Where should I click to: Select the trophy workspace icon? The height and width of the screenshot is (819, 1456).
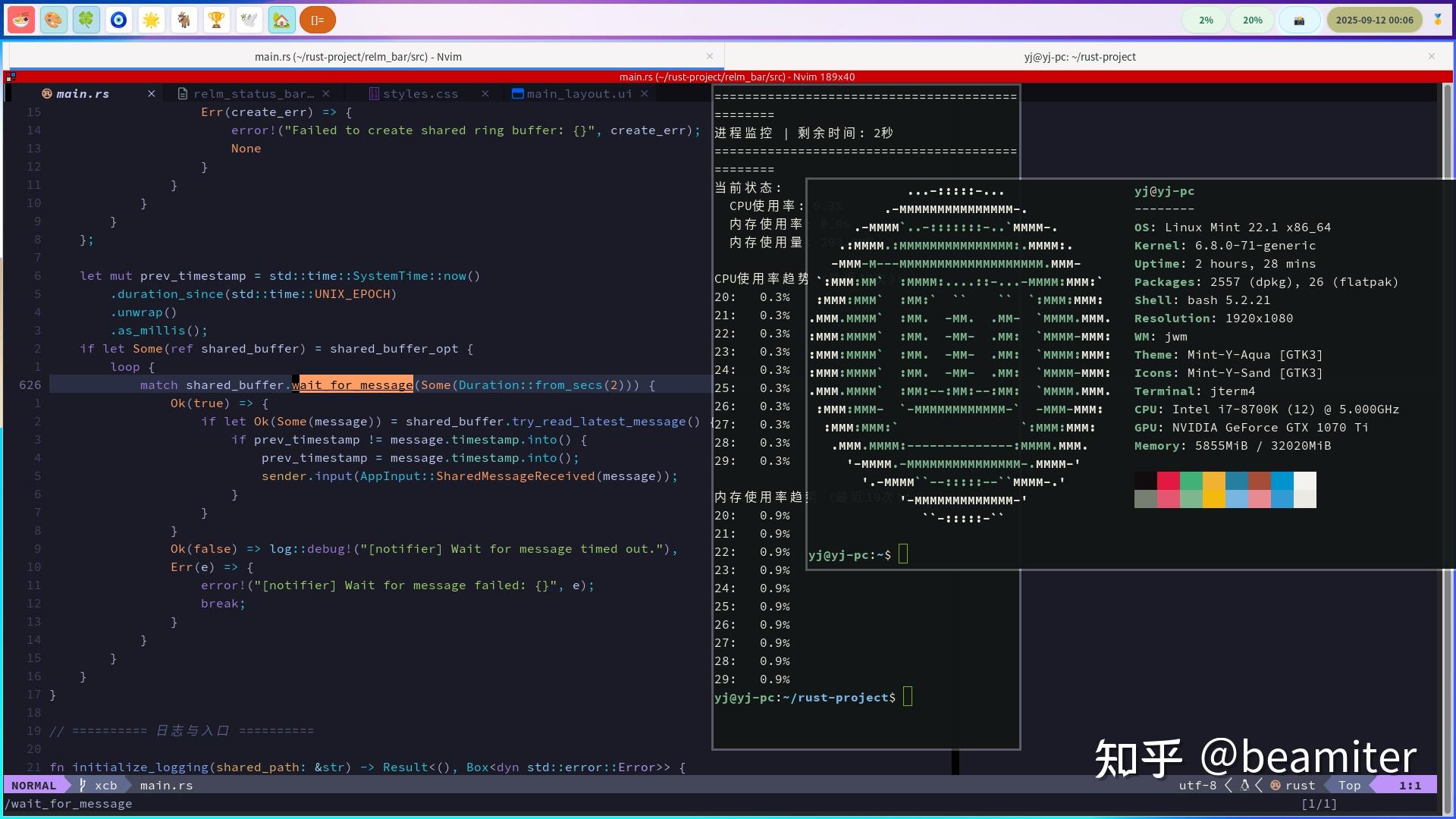[x=217, y=20]
